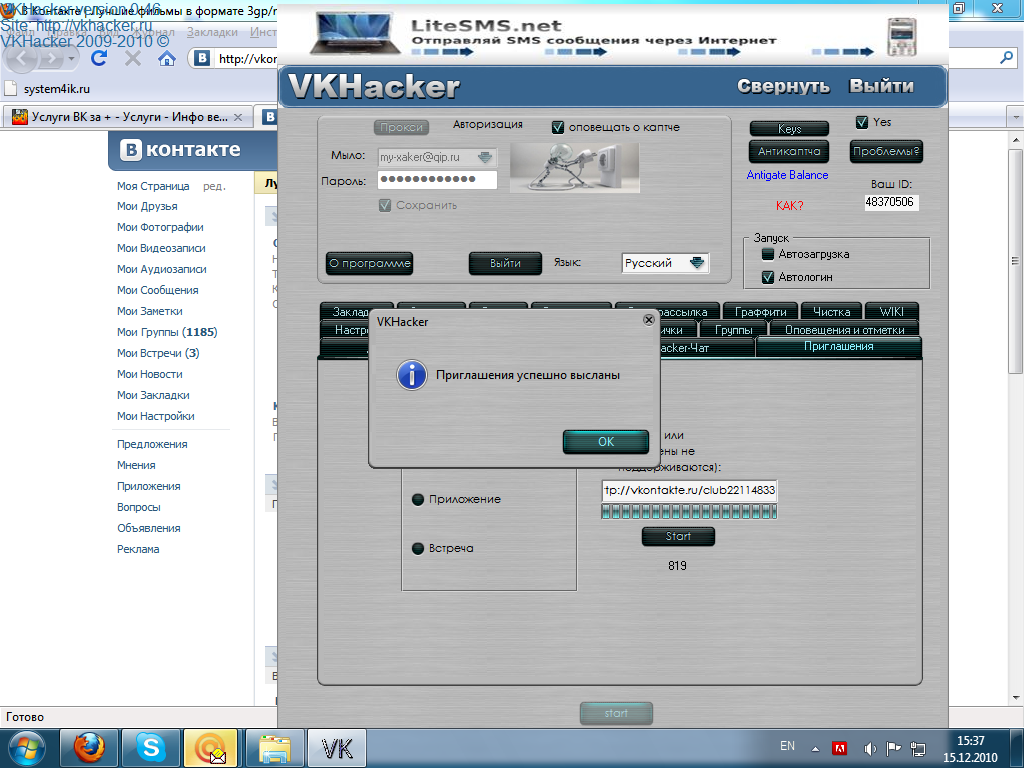The width and height of the screenshot is (1024, 768).
Task: Click the VK program taskbar icon
Action: (337, 748)
